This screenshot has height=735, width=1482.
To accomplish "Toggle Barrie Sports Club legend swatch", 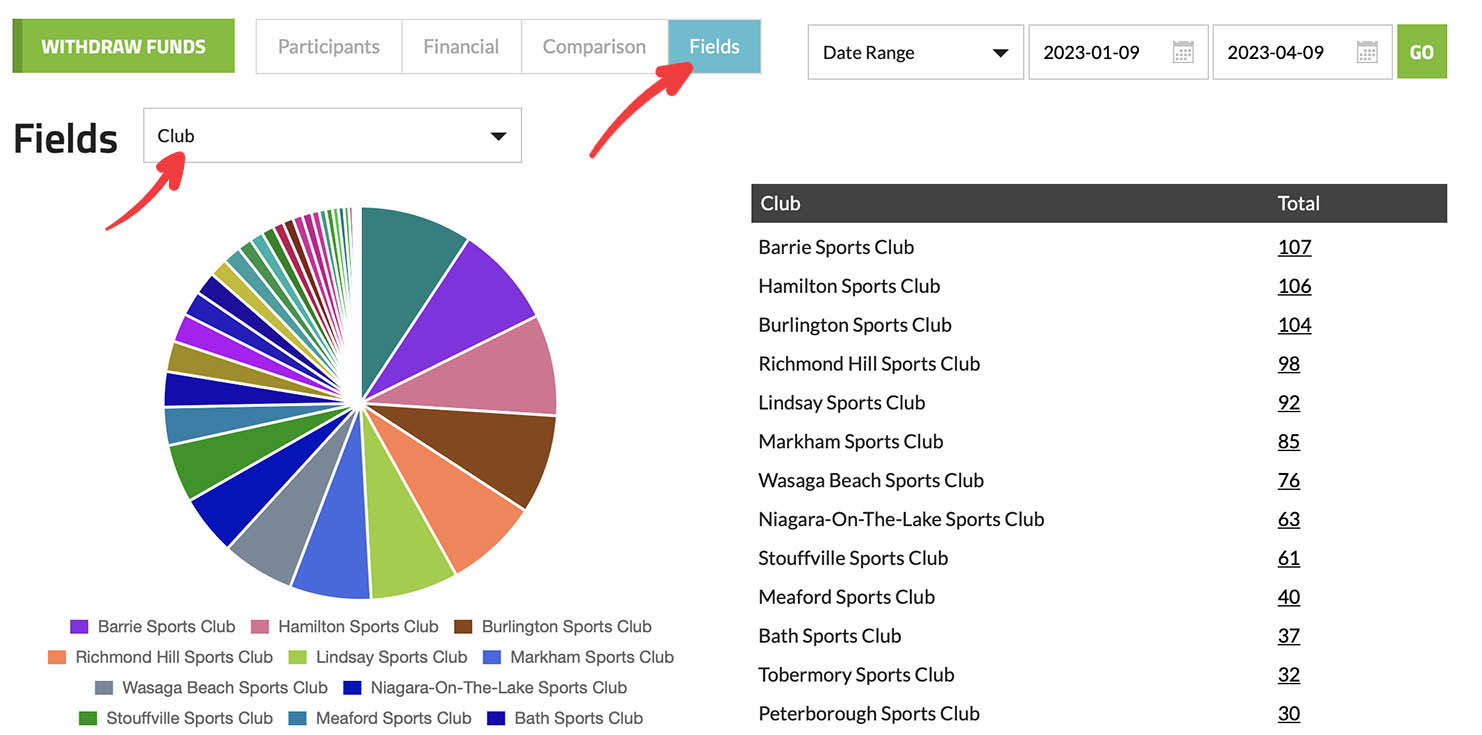I will pos(79,627).
